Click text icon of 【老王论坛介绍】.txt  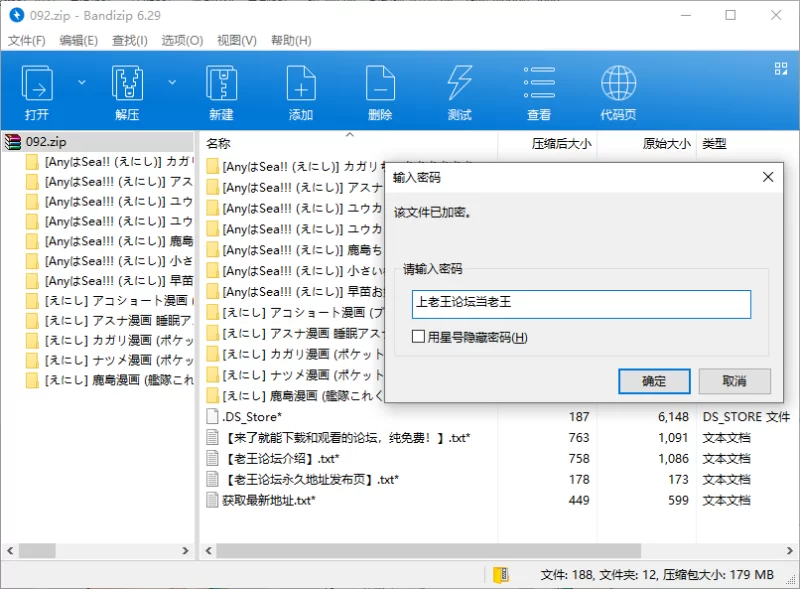212,458
